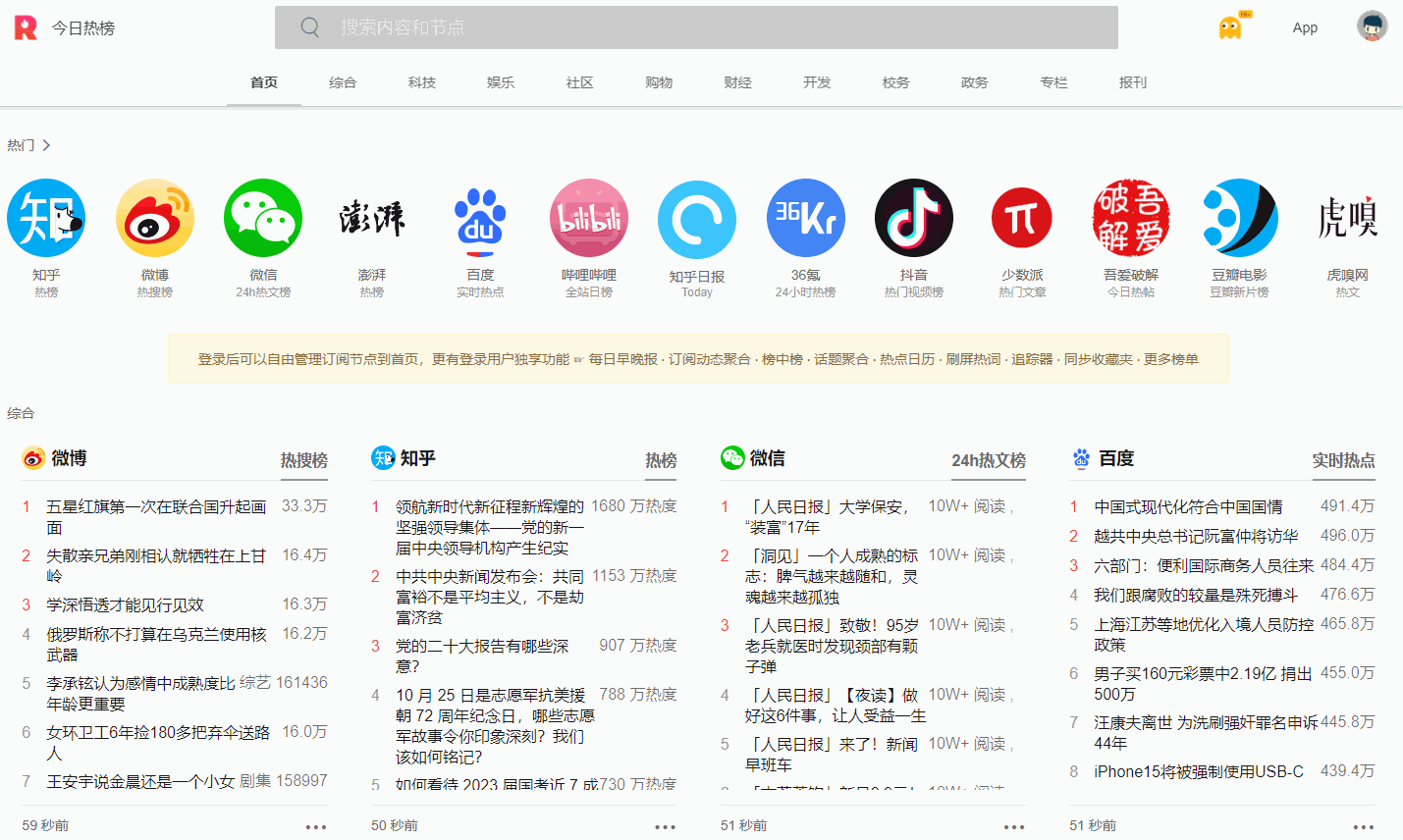Screen dimensions: 1403x840
Task: Click the 今日热榜 site title
Action: click(x=83, y=28)
